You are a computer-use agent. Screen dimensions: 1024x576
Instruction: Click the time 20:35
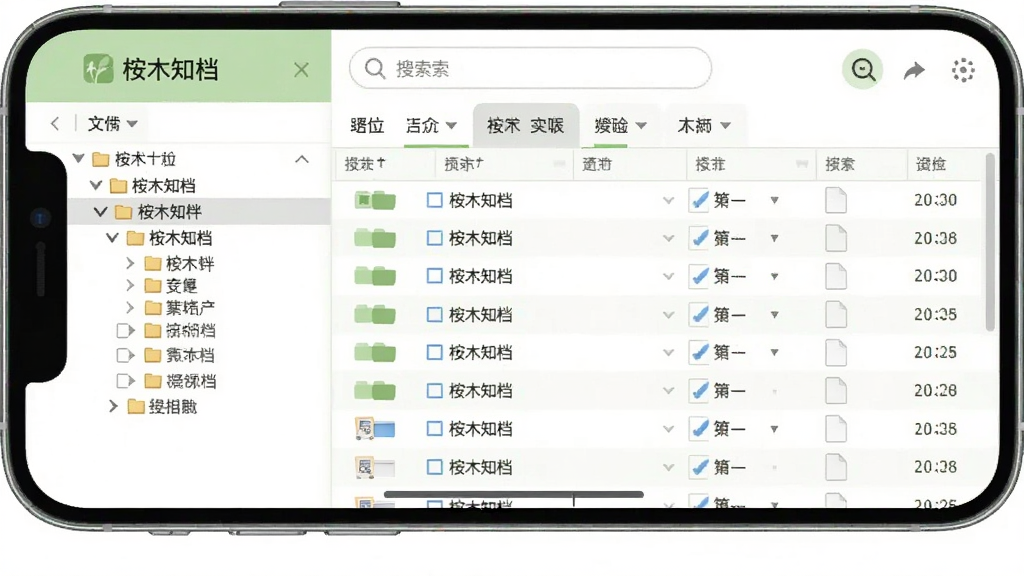pyautogui.click(x=935, y=315)
